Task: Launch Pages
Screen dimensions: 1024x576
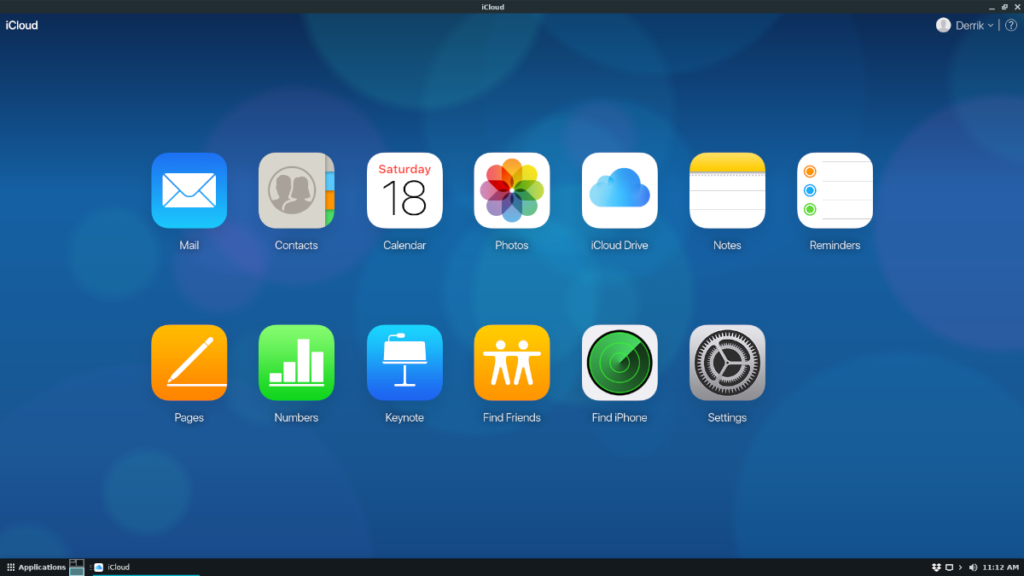Action: [x=189, y=363]
